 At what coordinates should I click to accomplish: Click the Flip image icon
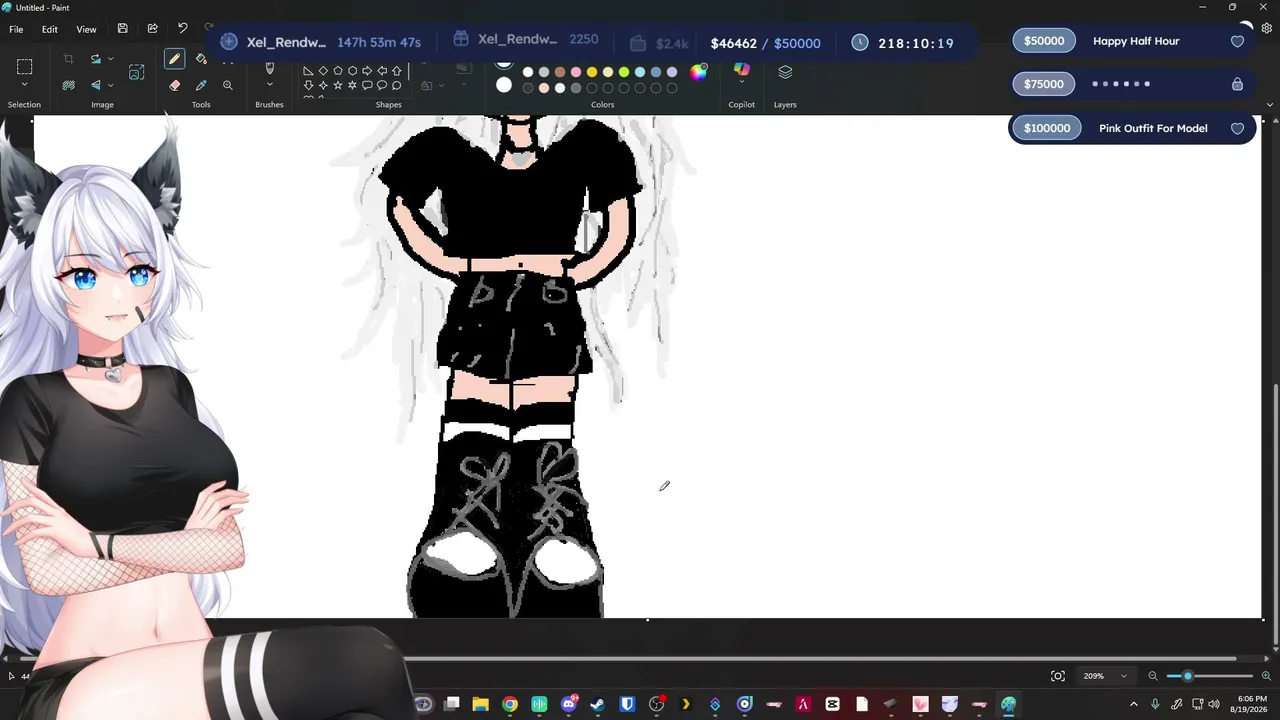point(95,85)
